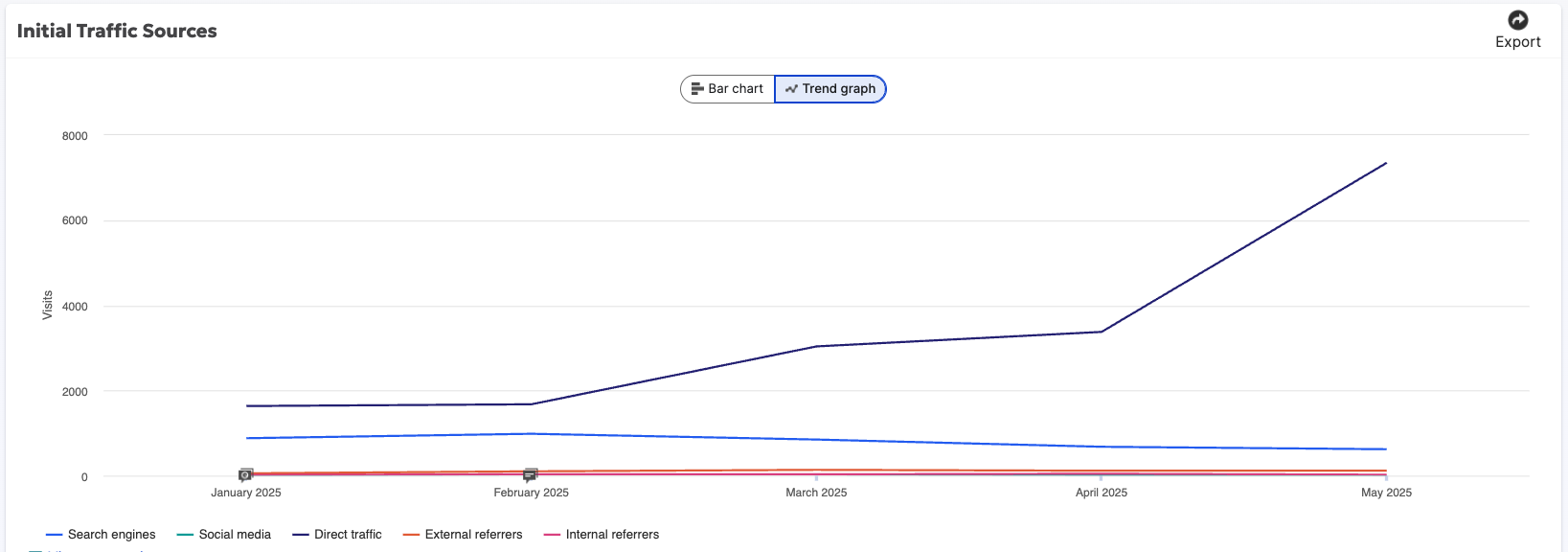Click the Search engines point at May 2025

1386,449
